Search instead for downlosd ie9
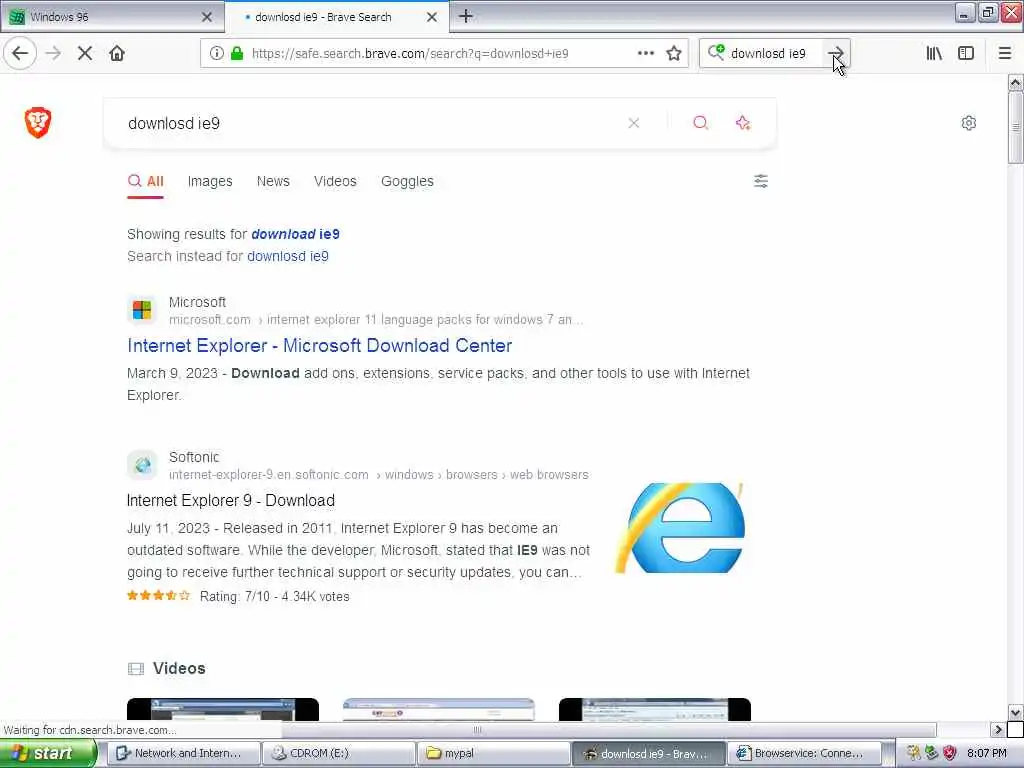Viewport: 1024px width, 768px height. [x=287, y=256]
